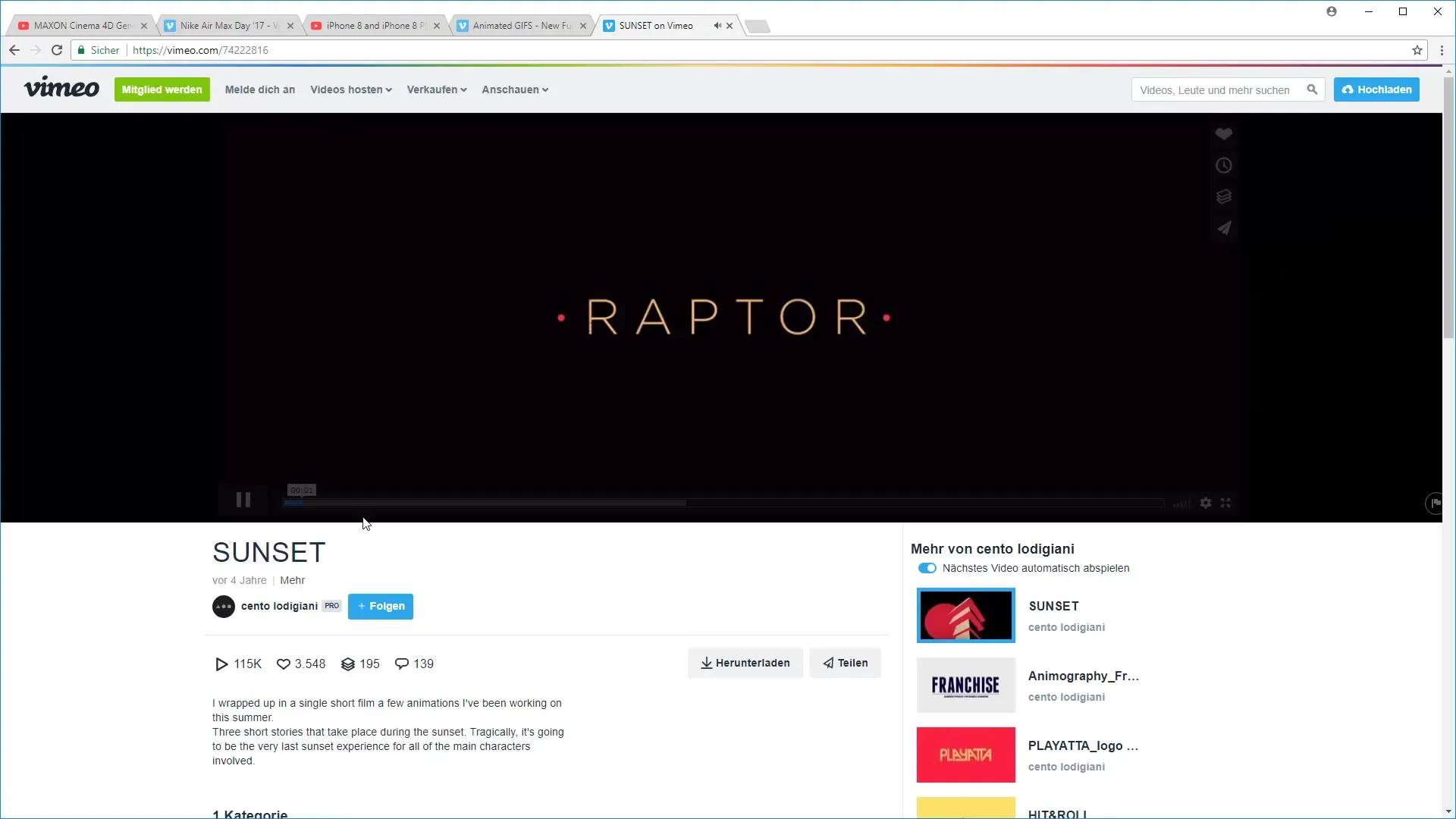
Task: Click the search magnifier icon
Action: point(1312,89)
